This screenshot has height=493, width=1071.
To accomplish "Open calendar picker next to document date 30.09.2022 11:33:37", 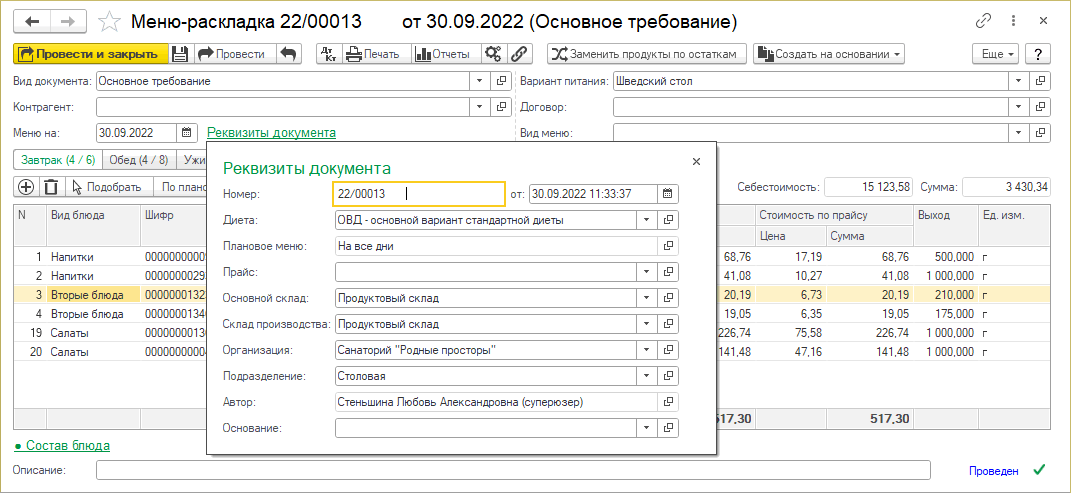I will 668,194.
